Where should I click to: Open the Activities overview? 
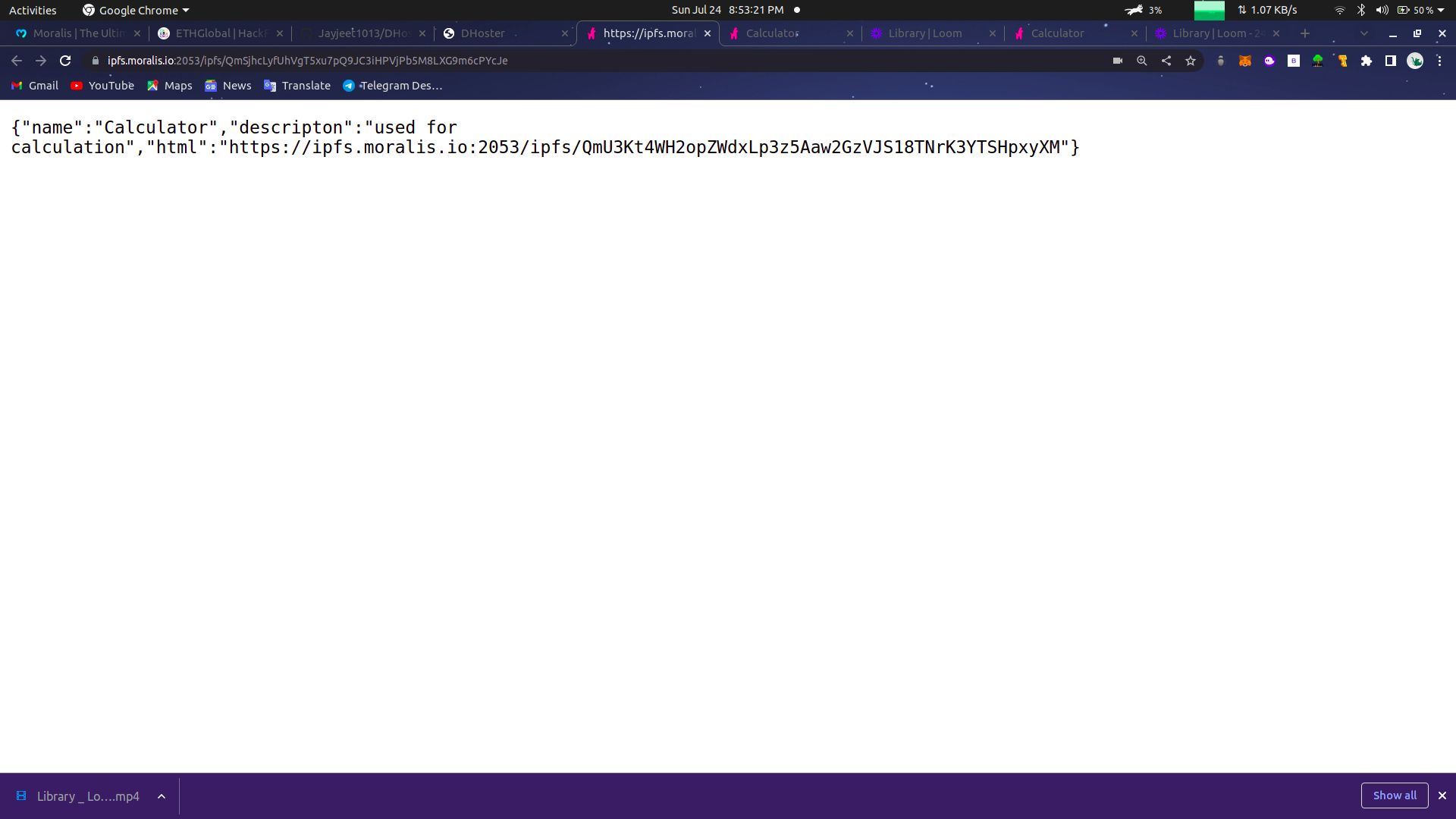click(33, 10)
